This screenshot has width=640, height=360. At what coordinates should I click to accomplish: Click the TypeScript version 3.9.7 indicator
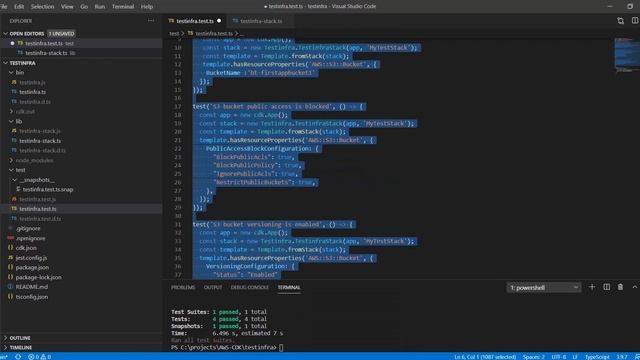(621, 357)
